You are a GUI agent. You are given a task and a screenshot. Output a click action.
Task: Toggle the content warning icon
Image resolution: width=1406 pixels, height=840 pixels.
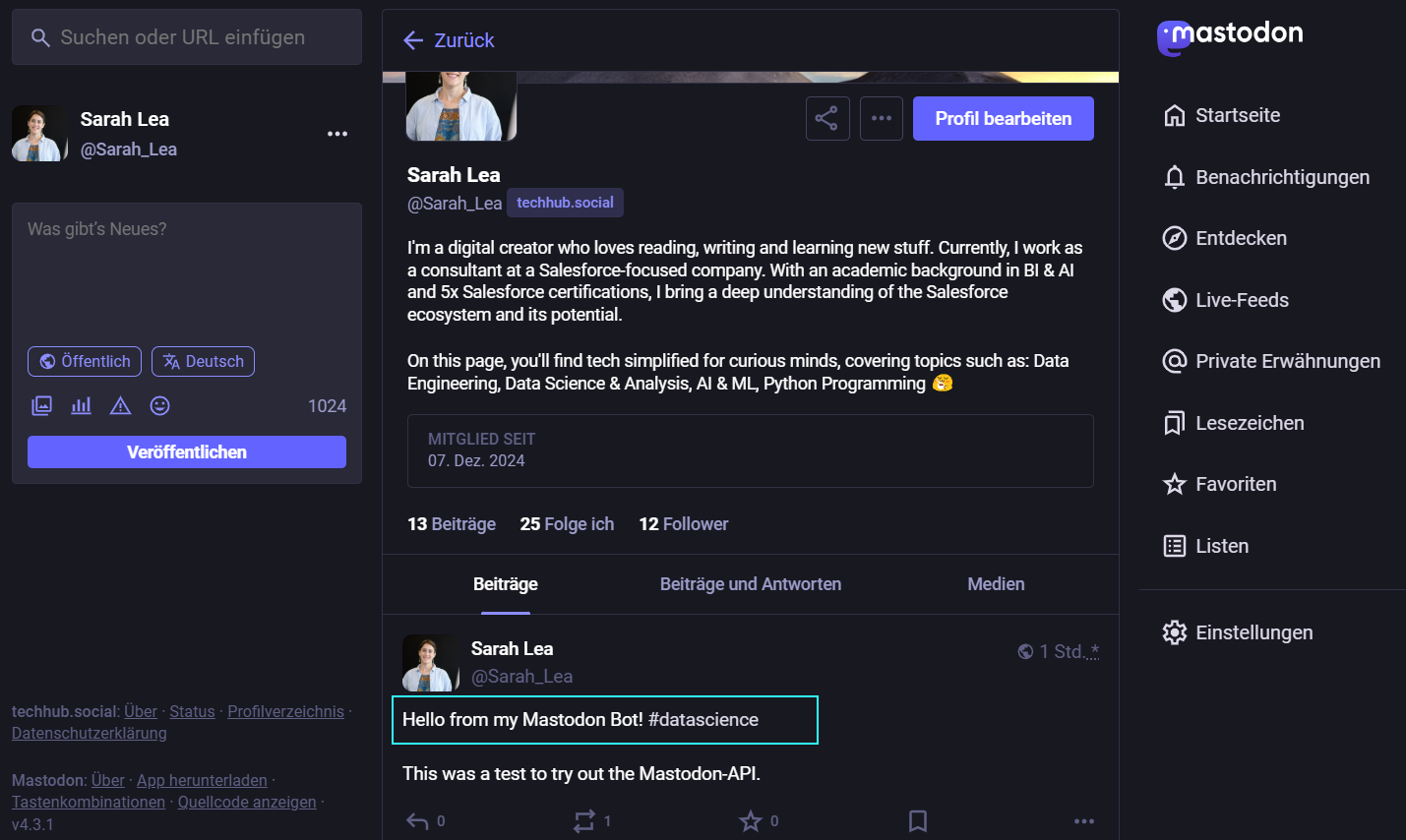(120, 406)
